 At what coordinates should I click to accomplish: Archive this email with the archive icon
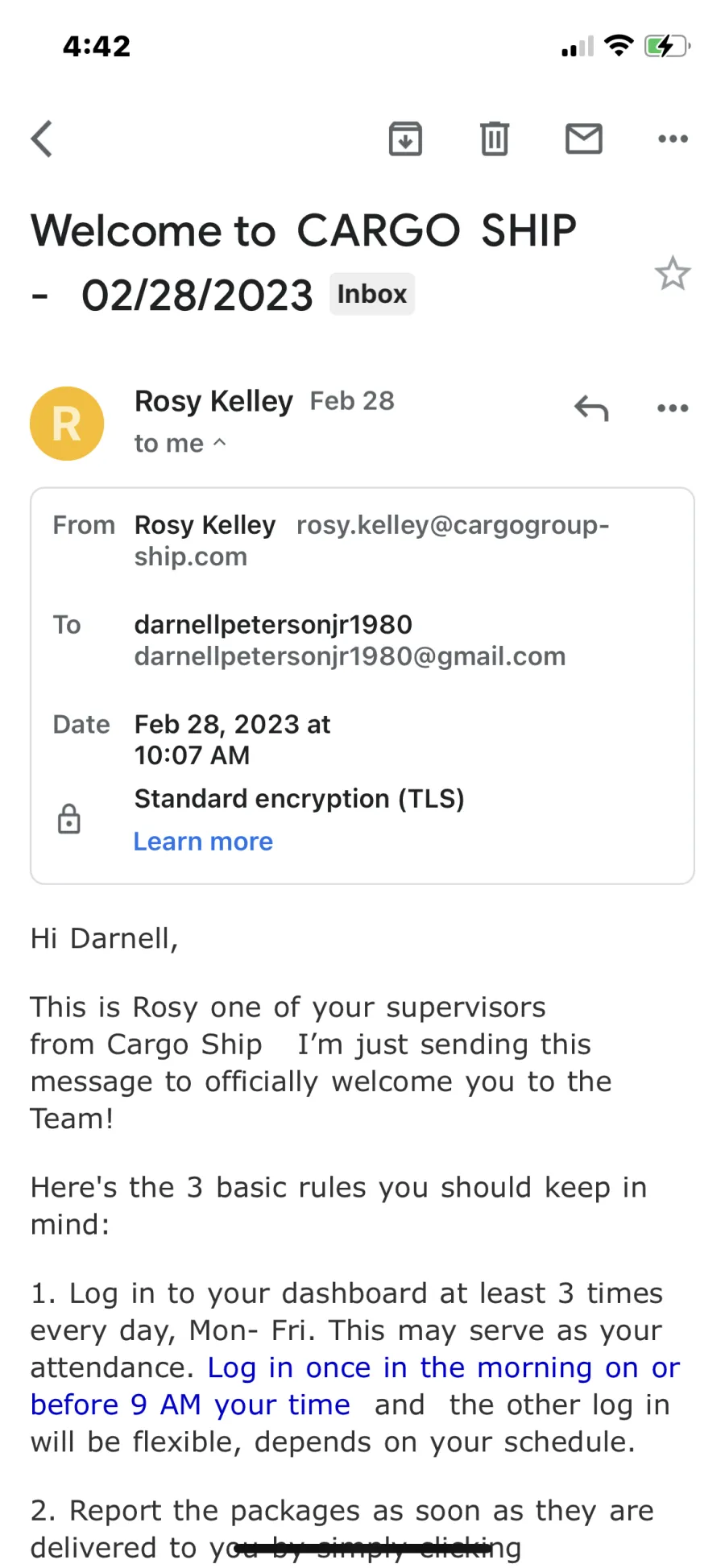pos(405,139)
